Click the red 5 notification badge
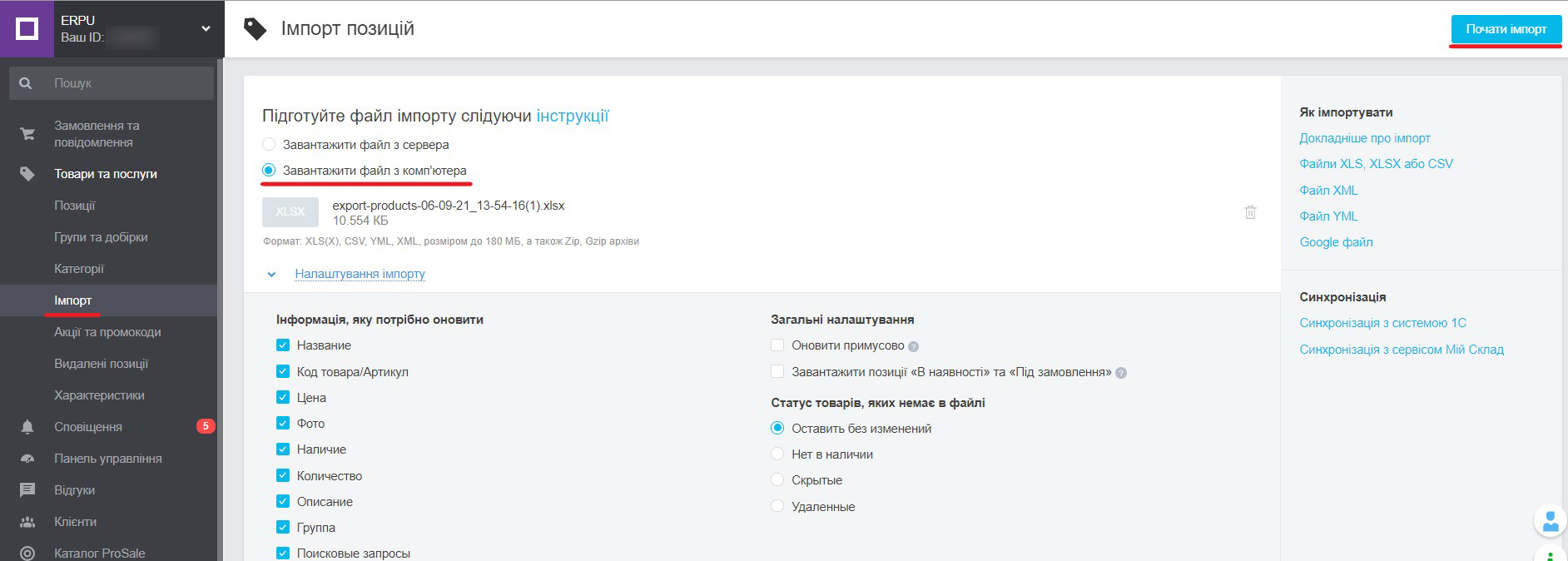 [x=206, y=426]
